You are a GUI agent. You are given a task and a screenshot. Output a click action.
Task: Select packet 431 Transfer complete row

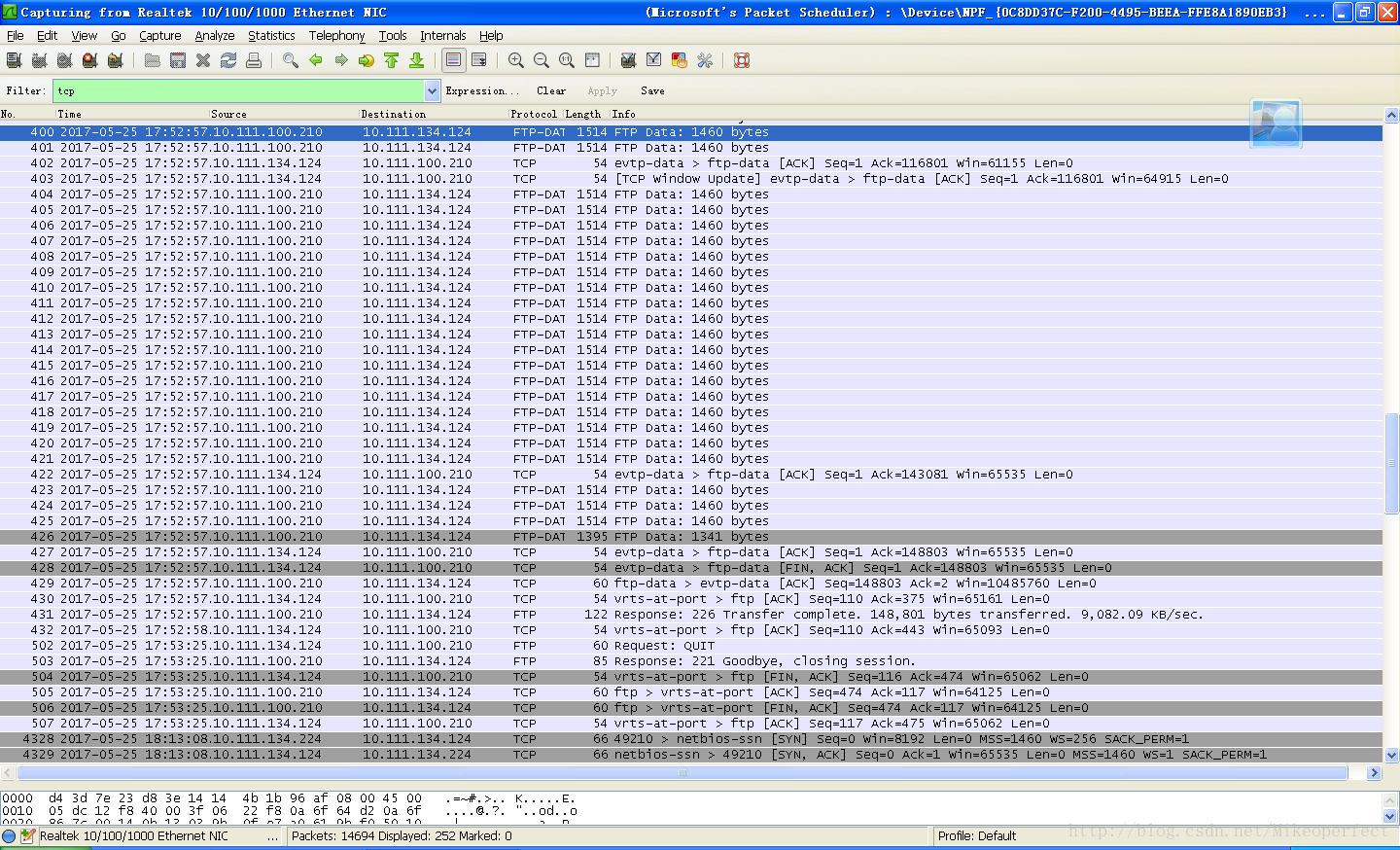[x=691, y=615]
